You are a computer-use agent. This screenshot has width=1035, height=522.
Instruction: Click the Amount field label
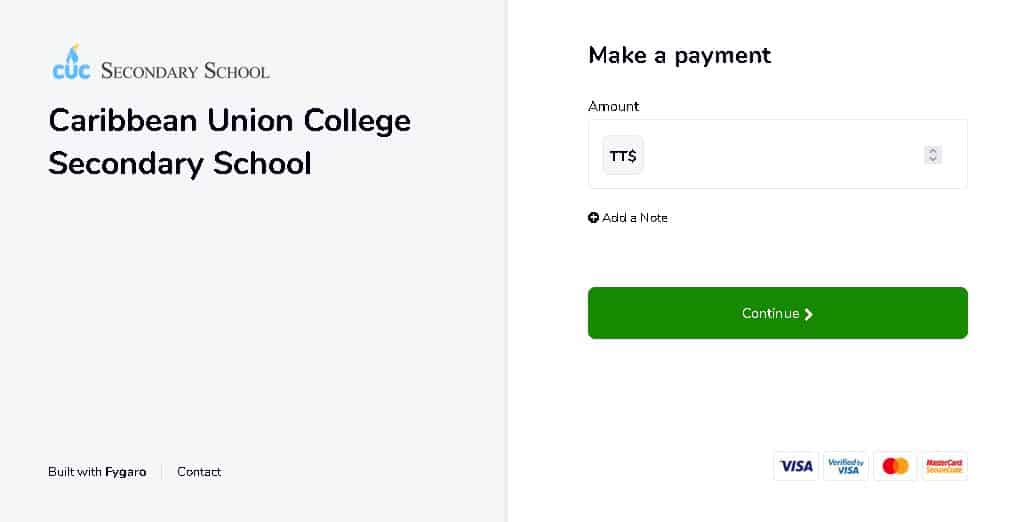click(x=614, y=106)
